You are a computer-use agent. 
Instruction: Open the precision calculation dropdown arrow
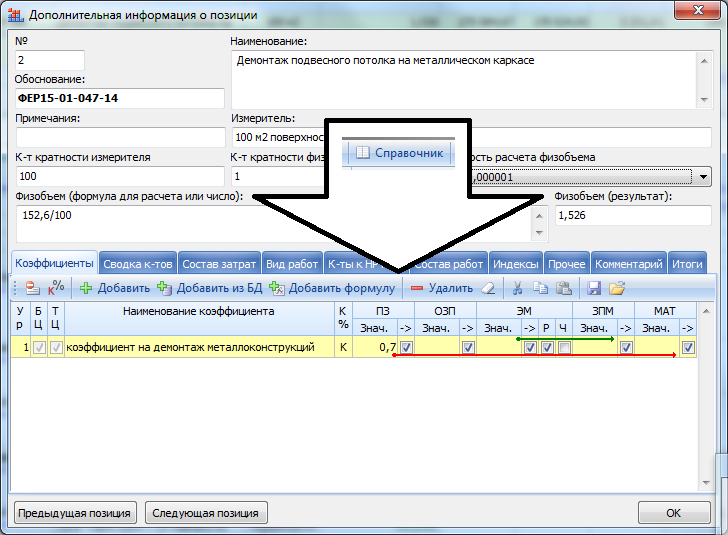704,177
